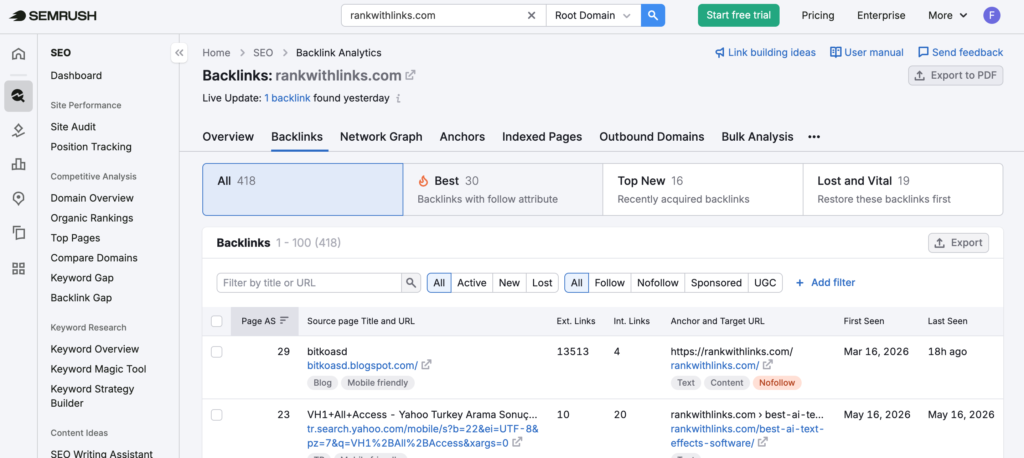Open Site Audit
This screenshot has height=458, width=1024.
(73, 127)
